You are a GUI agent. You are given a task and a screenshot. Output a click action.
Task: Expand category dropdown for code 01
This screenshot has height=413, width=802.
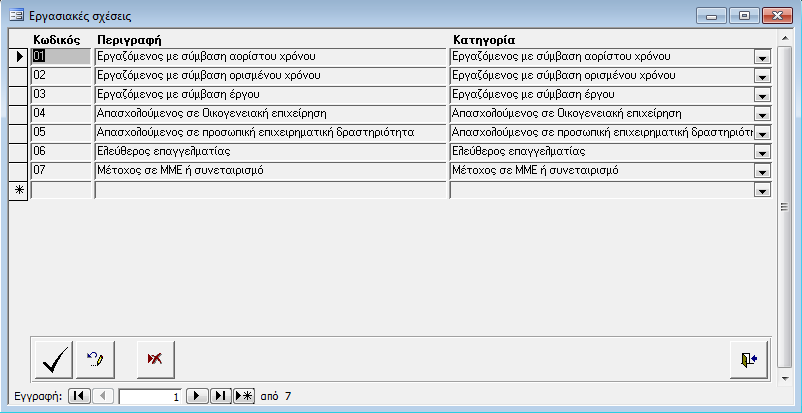click(x=761, y=57)
